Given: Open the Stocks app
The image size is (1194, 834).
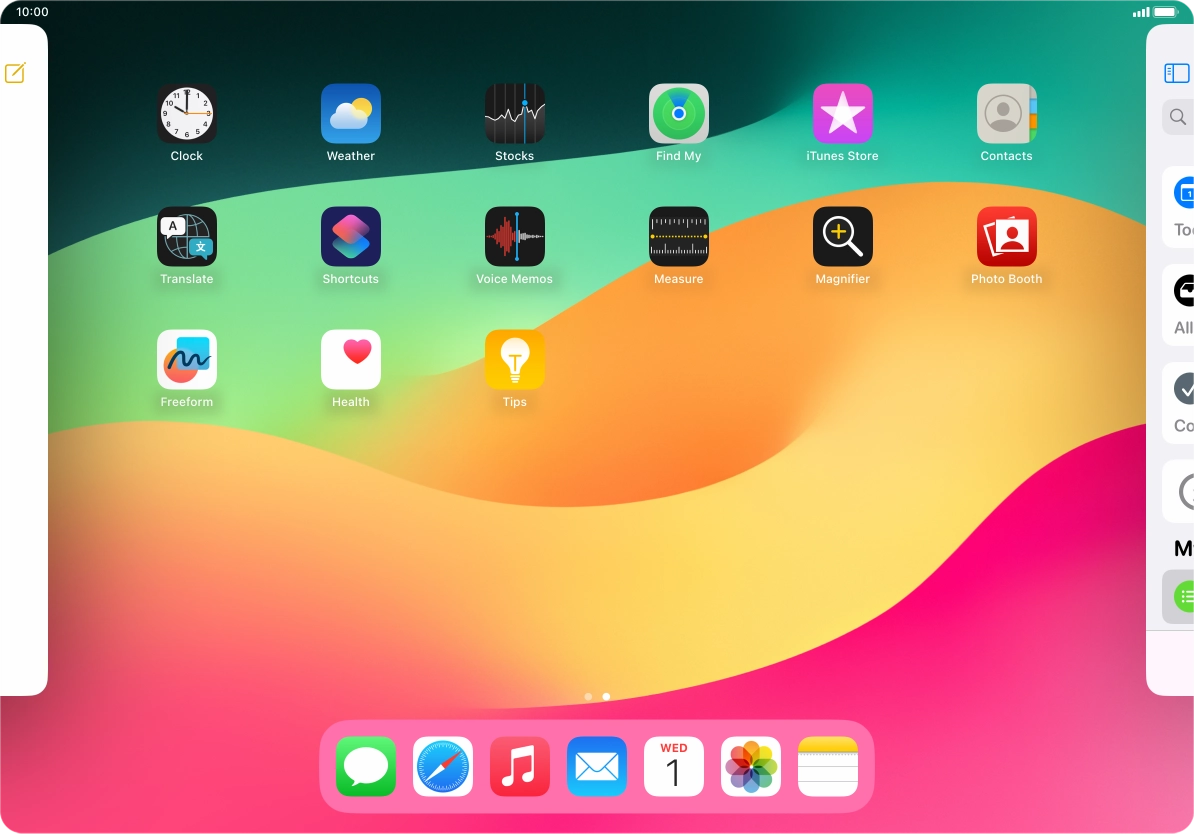Looking at the screenshot, I should (x=515, y=114).
